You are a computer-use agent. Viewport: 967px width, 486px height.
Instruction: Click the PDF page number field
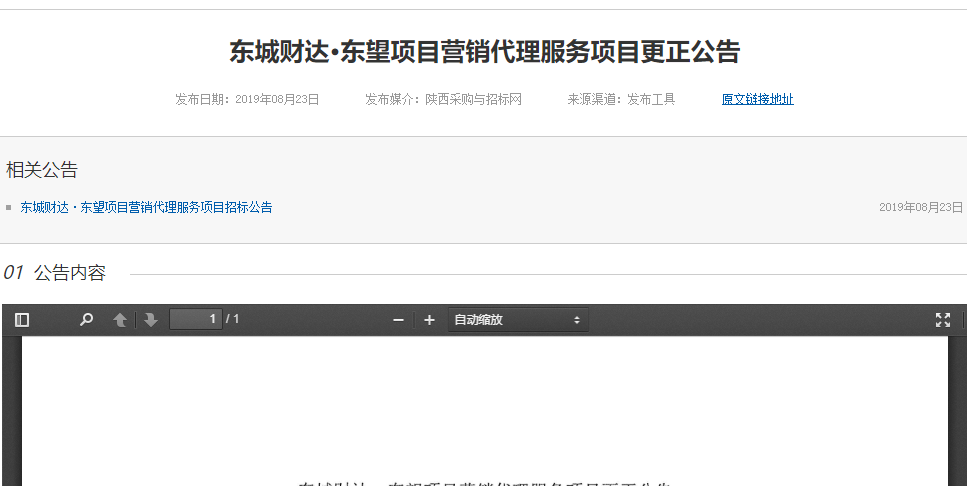coord(196,320)
